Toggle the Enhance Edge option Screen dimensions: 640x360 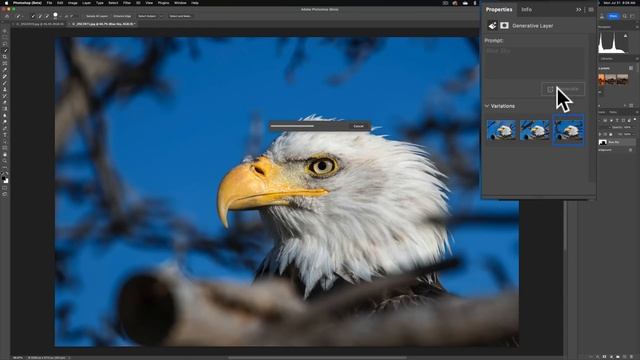point(122,16)
